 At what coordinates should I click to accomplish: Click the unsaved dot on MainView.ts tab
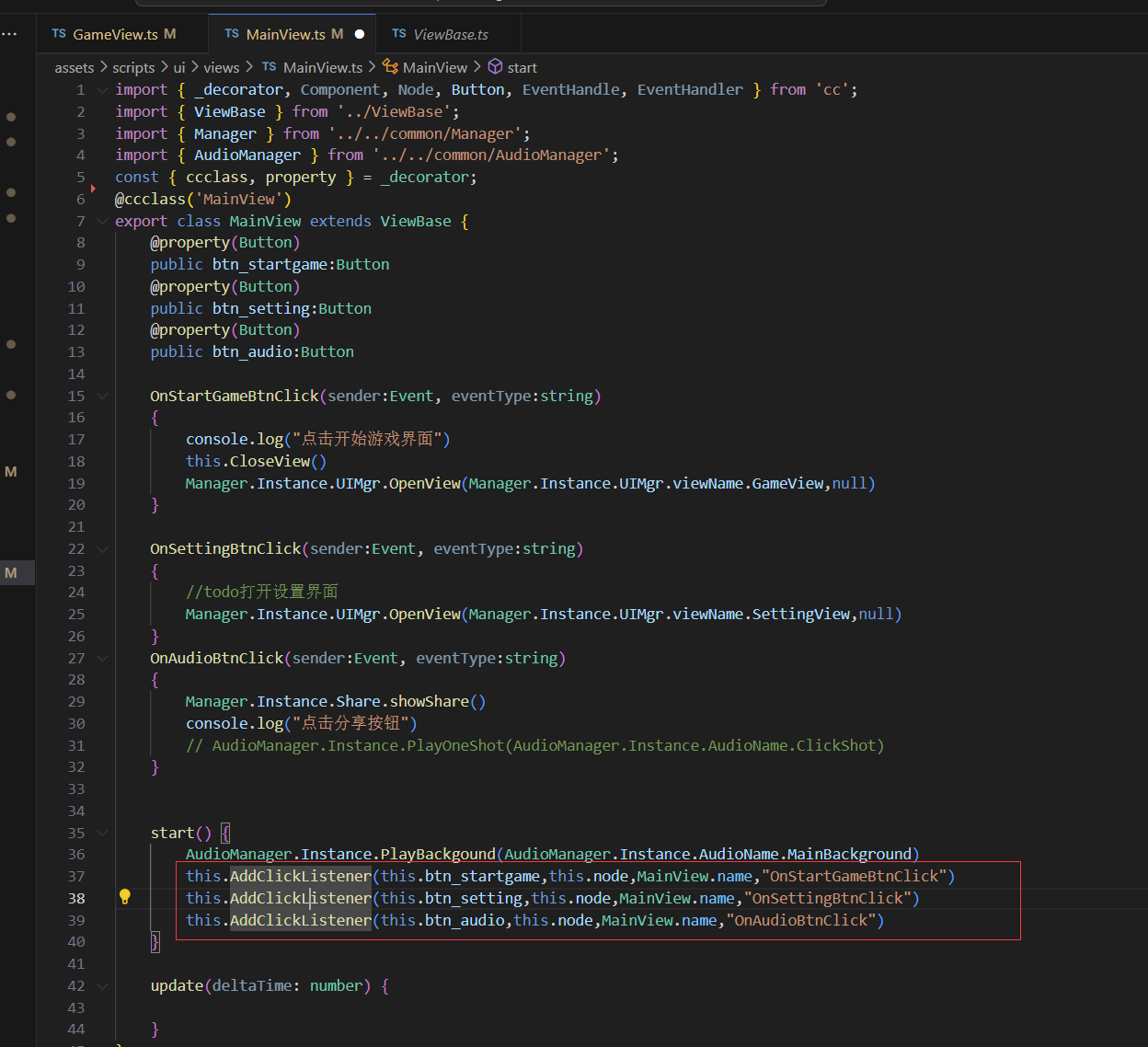click(x=360, y=34)
